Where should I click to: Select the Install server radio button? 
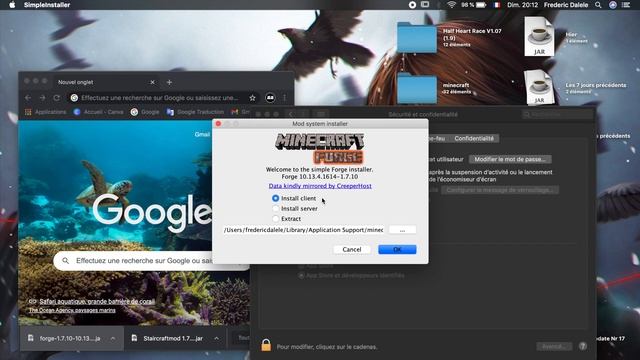click(276, 208)
